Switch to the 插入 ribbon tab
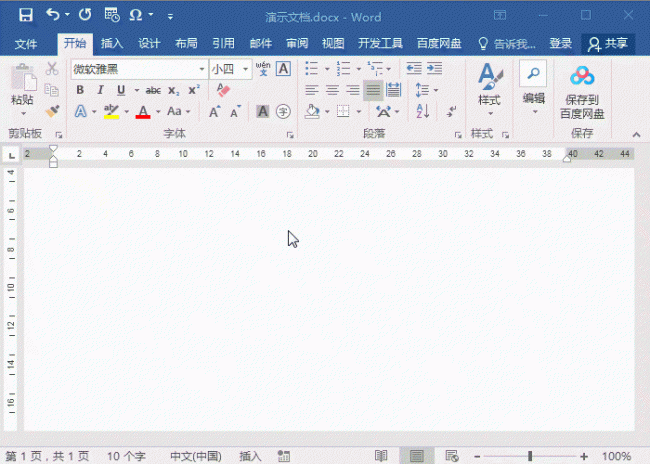 (112, 43)
